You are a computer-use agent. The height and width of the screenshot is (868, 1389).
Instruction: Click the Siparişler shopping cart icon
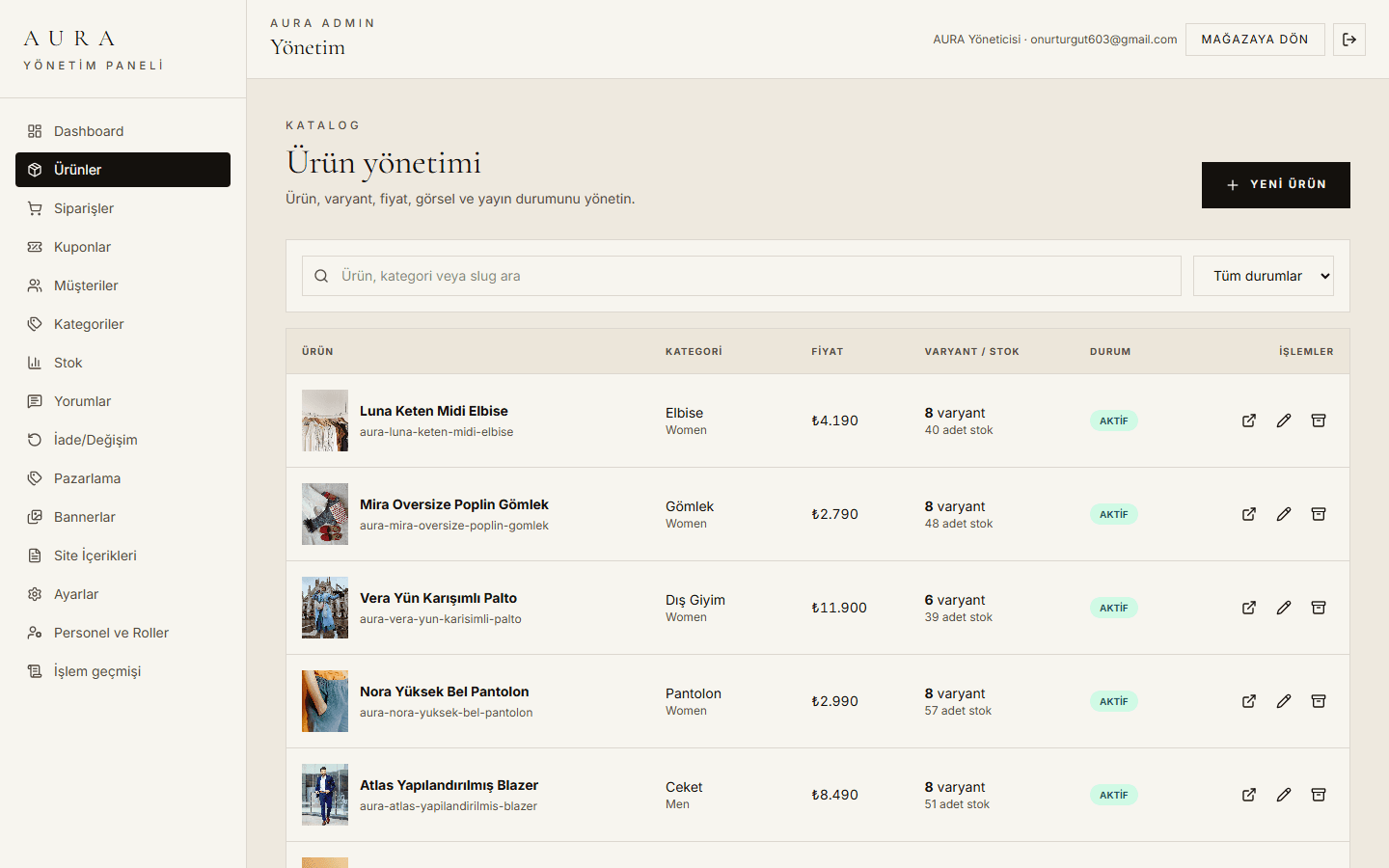click(x=35, y=208)
